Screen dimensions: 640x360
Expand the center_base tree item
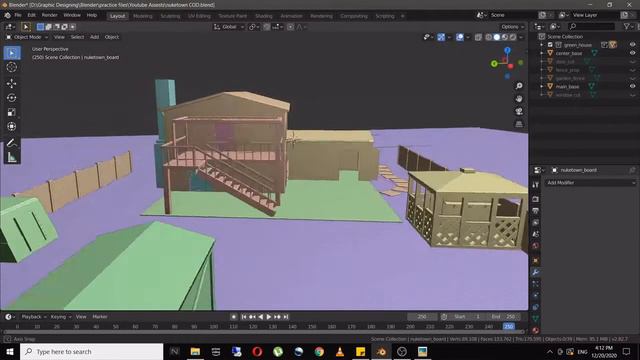pyautogui.click(x=542, y=53)
